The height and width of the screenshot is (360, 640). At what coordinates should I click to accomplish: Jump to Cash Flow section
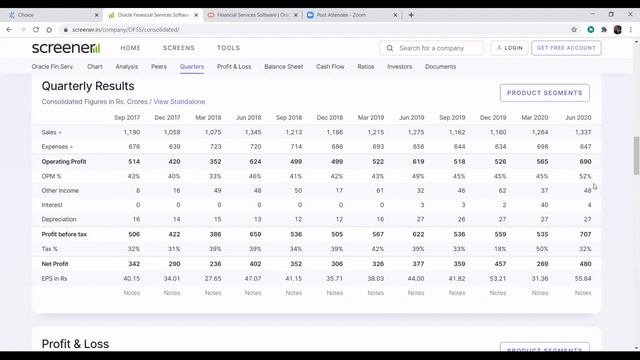tap(330, 67)
